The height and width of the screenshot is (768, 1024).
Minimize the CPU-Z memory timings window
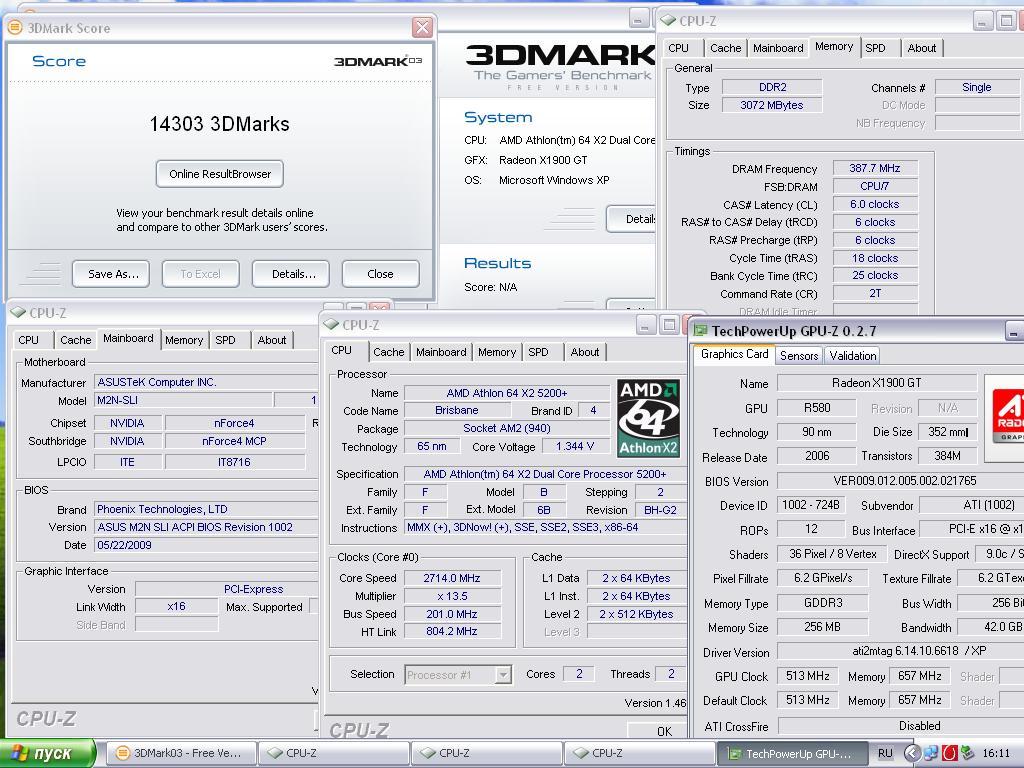[983, 21]
